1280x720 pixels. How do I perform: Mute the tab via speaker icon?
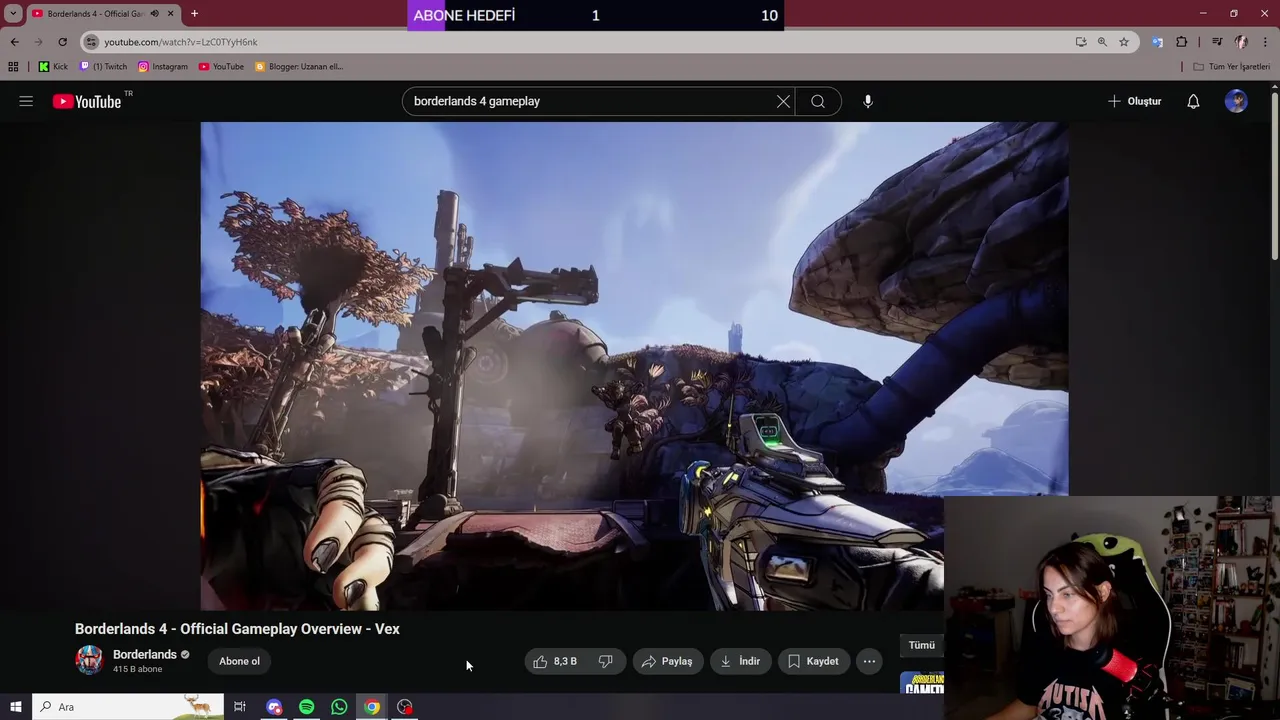(154, 14)
